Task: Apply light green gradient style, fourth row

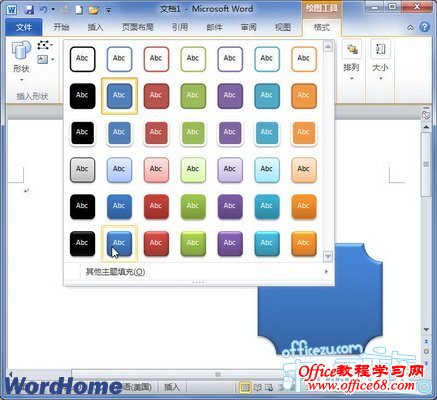Action: coord(193,170)
